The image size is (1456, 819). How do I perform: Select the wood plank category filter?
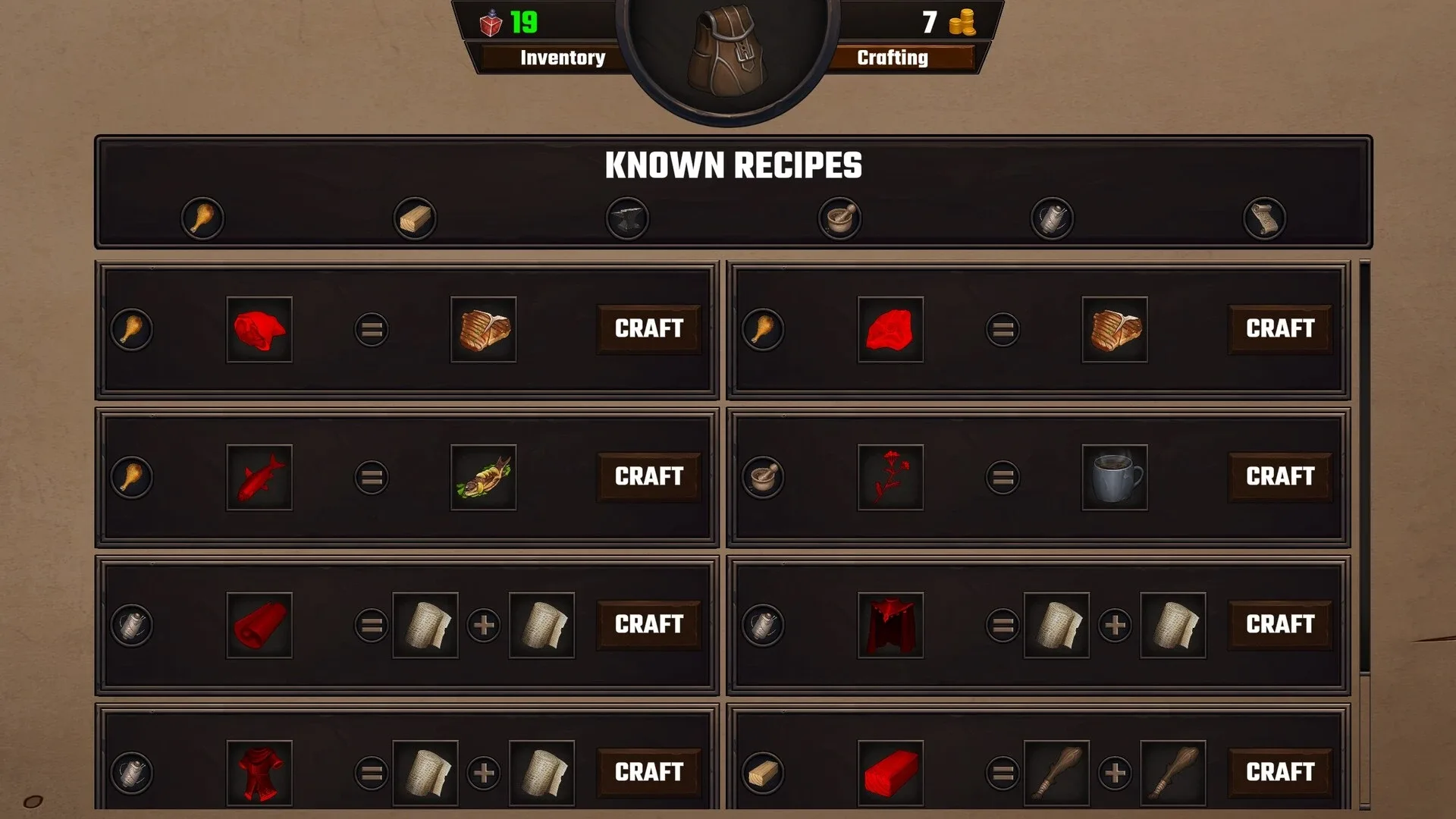(x=415, y=218)
